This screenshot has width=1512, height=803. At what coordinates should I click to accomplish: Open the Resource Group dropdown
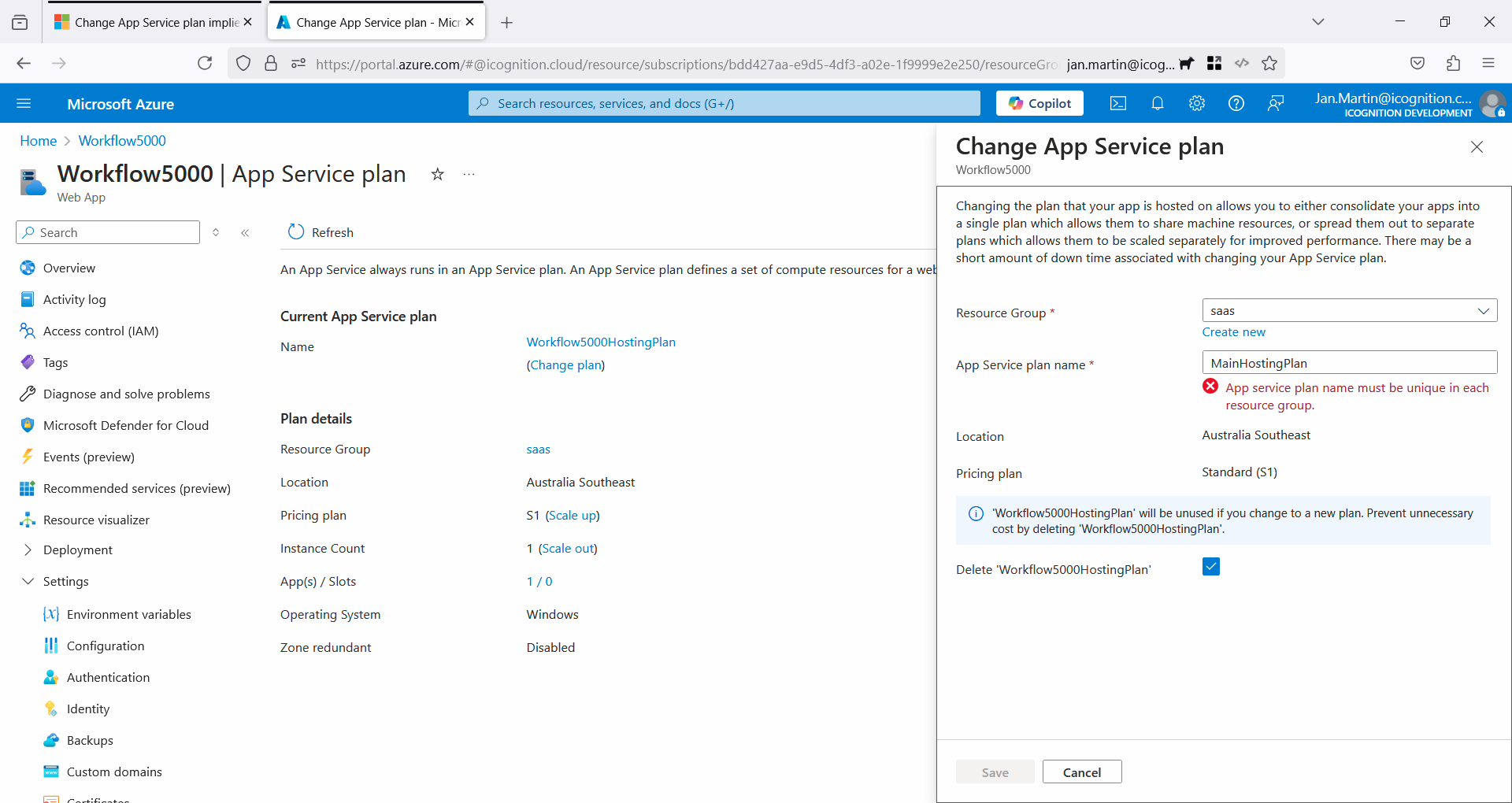1349,311
